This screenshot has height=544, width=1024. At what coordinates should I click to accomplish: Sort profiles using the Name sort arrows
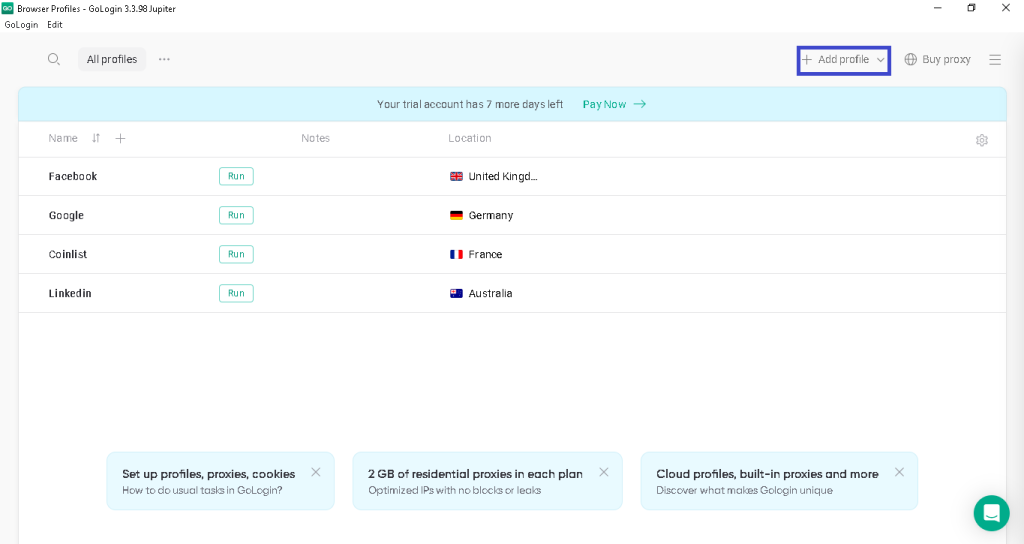(x=96, y=138)
